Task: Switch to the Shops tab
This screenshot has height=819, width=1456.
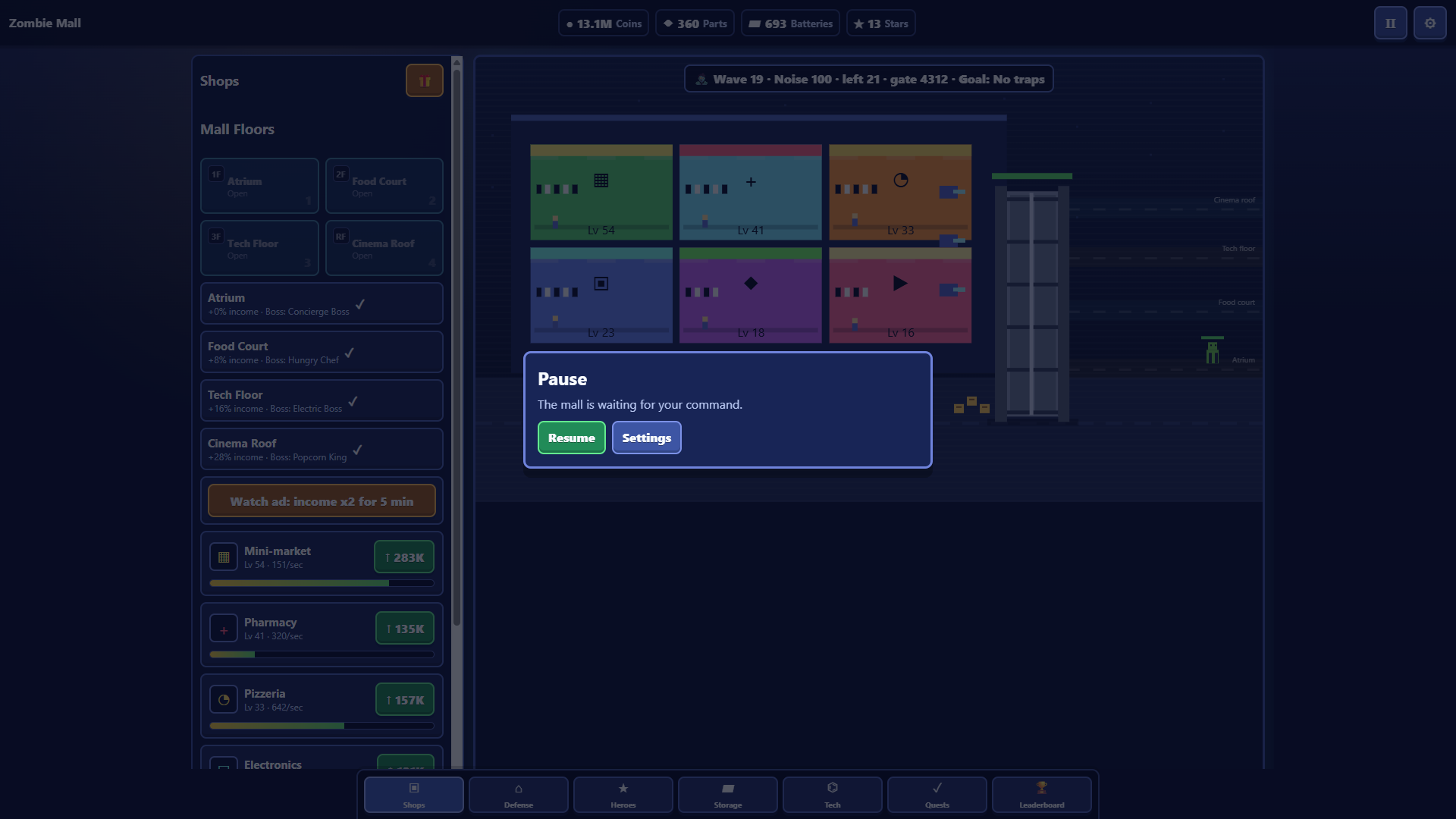Action: 414,795
